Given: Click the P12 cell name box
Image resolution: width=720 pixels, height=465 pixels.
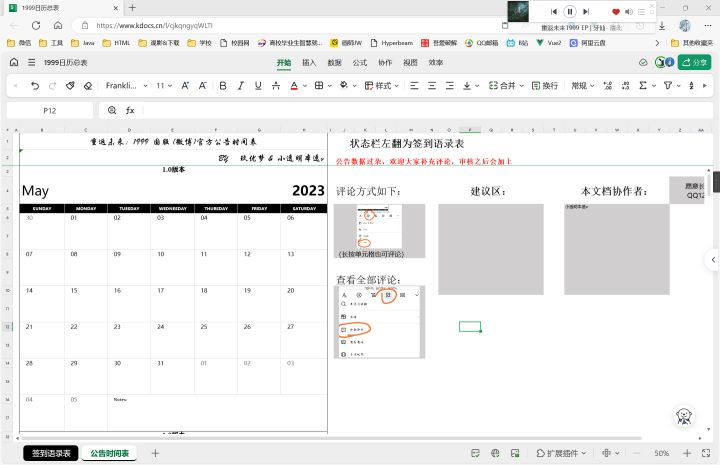Looking at the screenshot, I should 50,111.
